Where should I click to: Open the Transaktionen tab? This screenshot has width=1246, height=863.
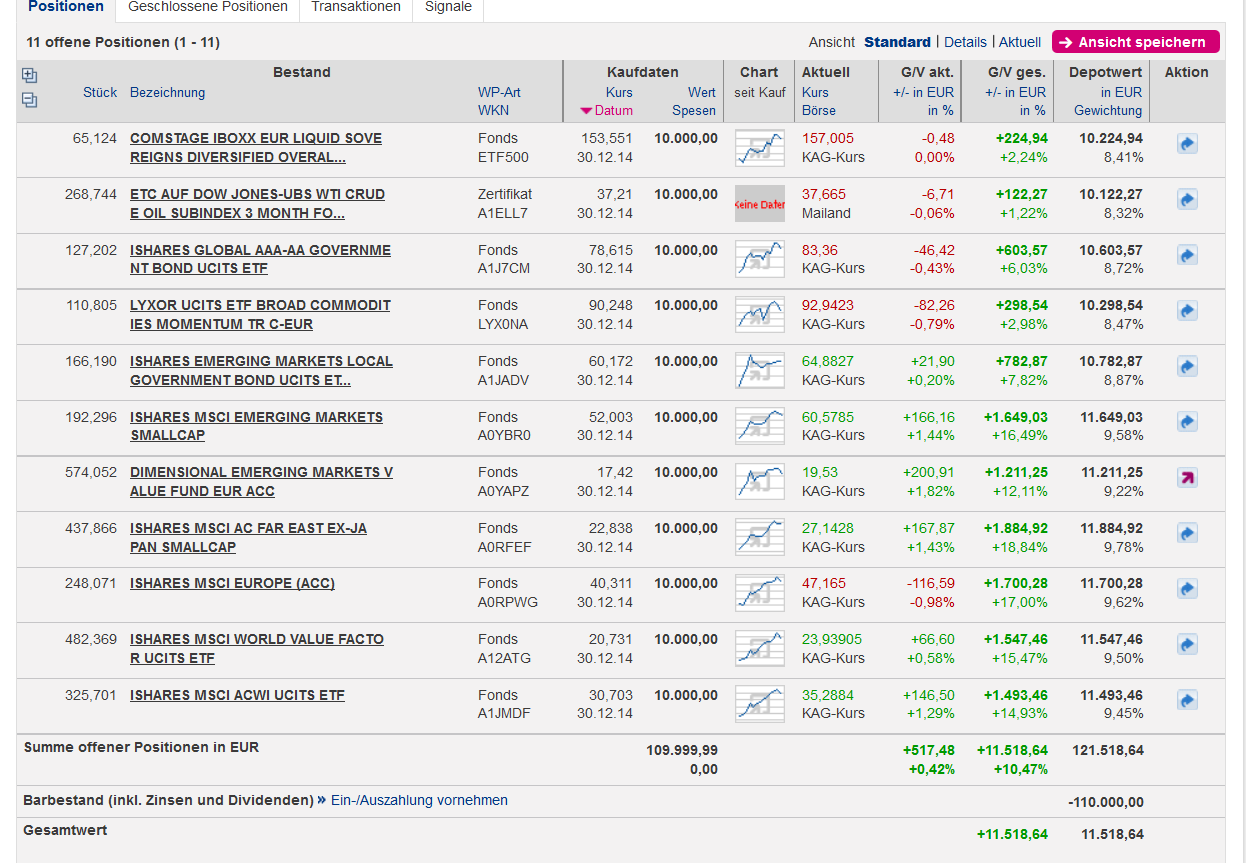tap(356, 7)
